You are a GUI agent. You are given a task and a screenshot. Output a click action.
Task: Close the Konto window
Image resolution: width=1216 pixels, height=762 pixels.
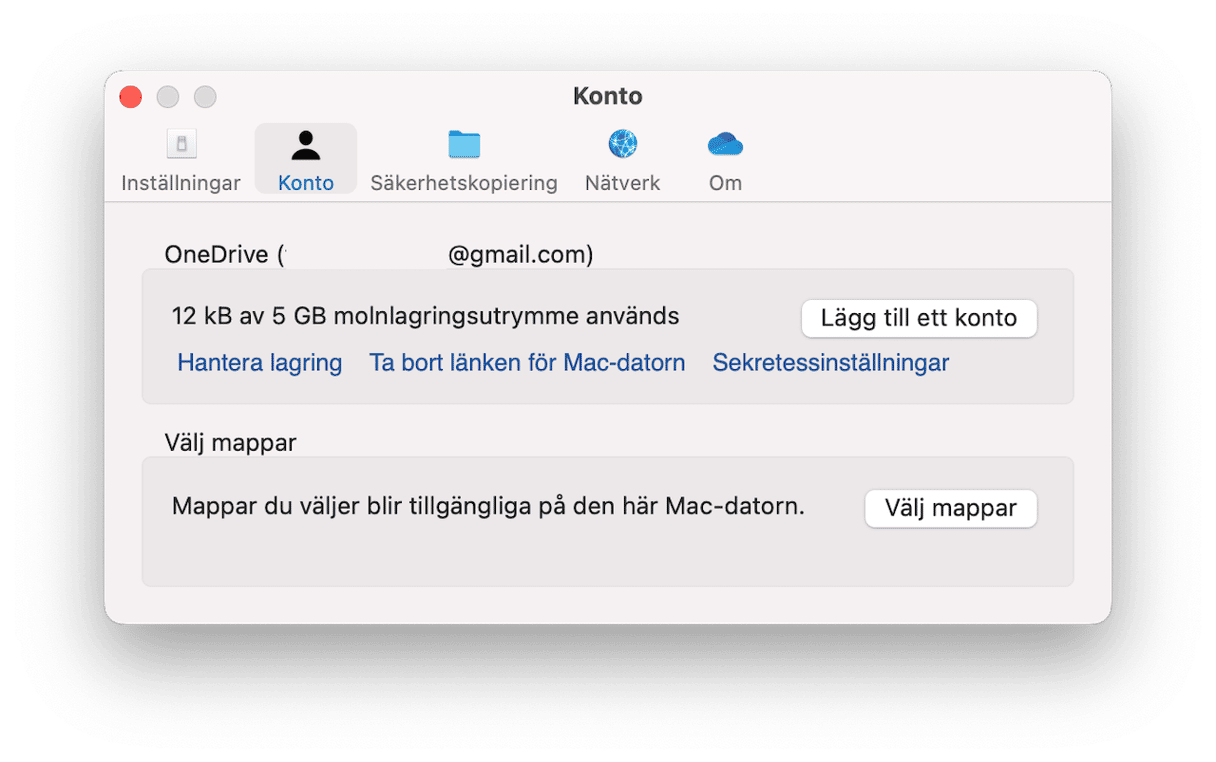click(130, 97)
